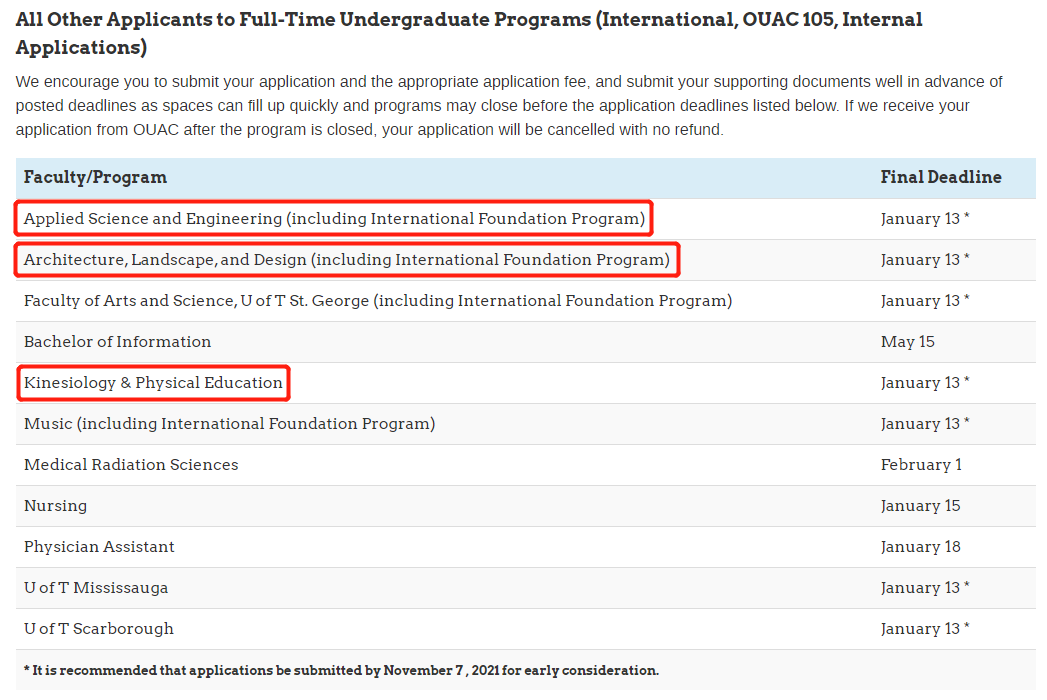The width and height of the screenshot is (1047, 700).
Task: Select the "U of T Scarborough" row text
Action: [x=99, y=629]
